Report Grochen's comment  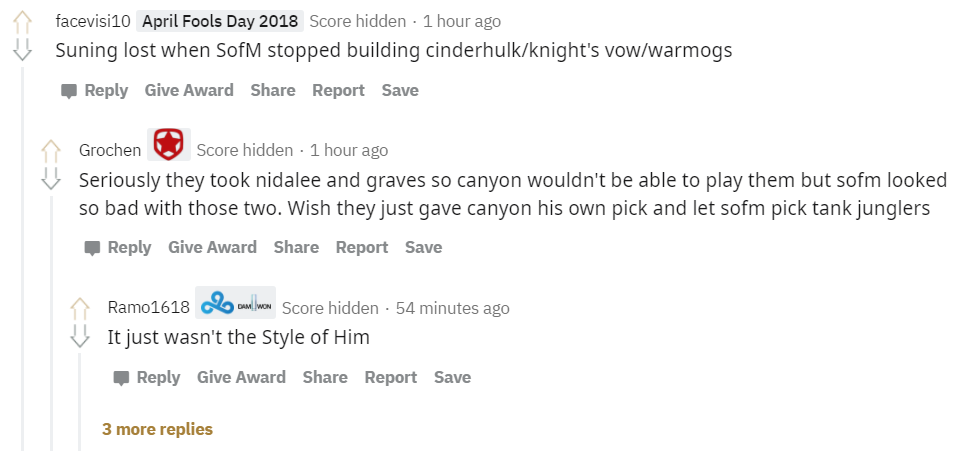pyautogui.click(x=361, y=247)
